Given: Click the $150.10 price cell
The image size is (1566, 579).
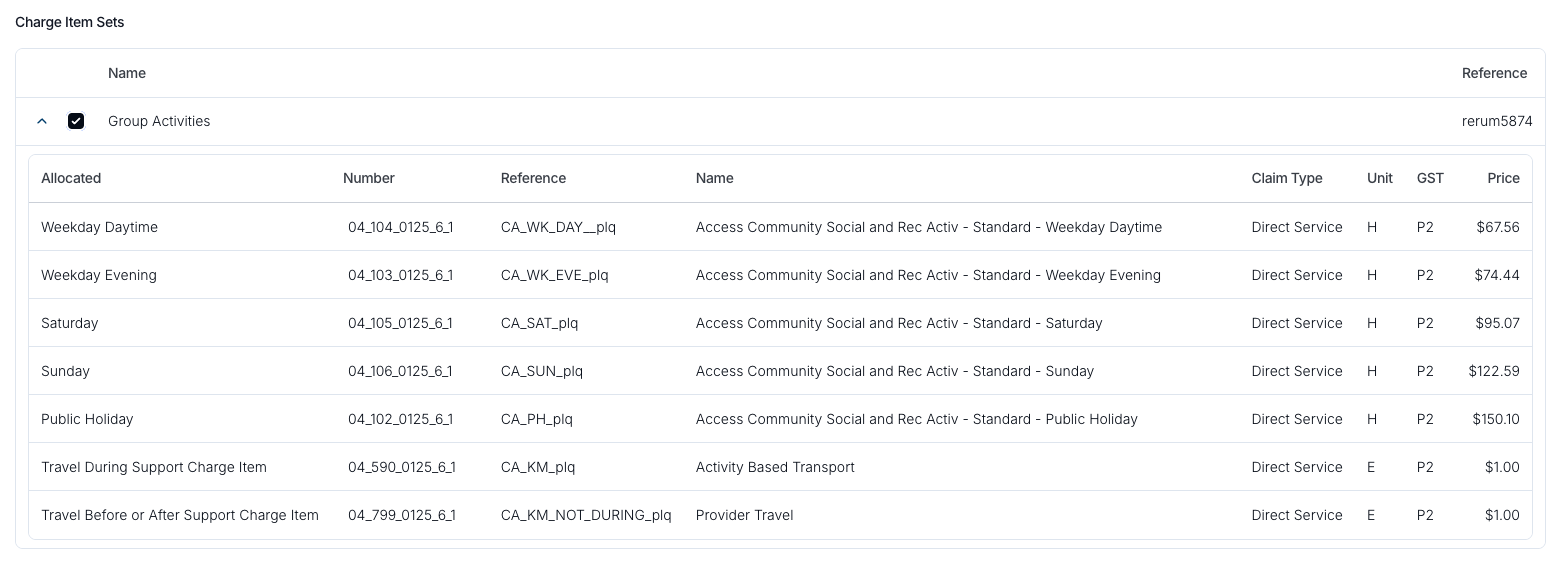Looking at the screenshot, I should coord(1496,419).
